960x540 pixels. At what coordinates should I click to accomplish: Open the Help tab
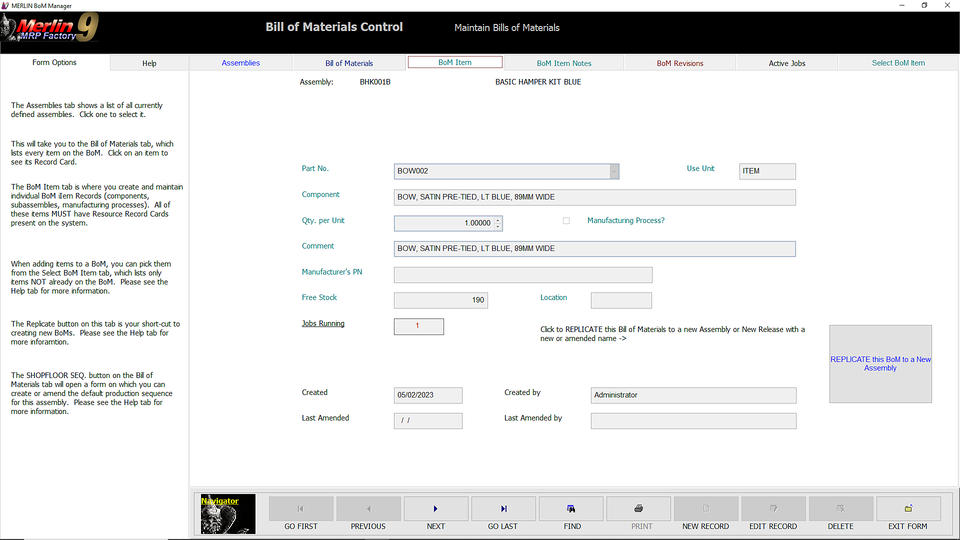(x=149, y=63)
